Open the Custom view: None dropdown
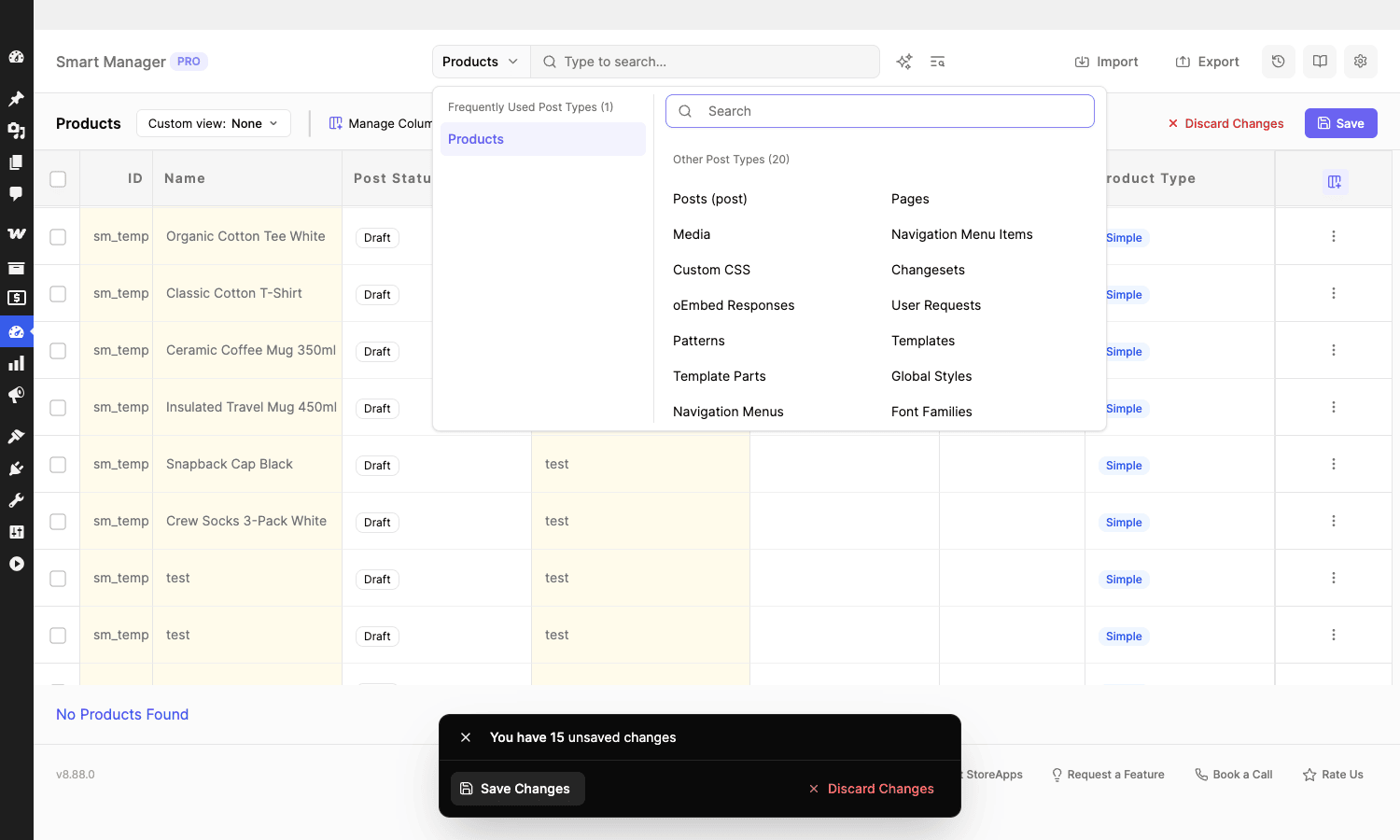 214,123
